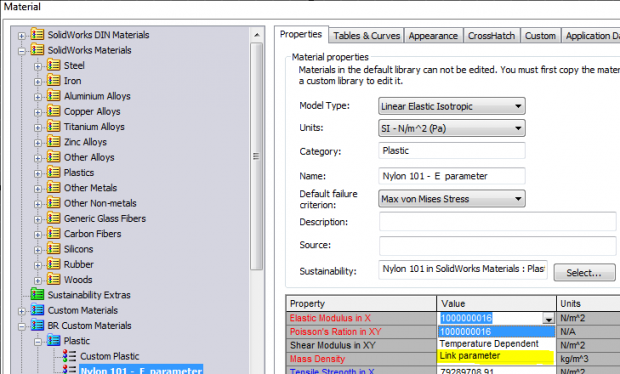Click into the Description field
This screenshot has width=620, height=374.
point(497,221)
